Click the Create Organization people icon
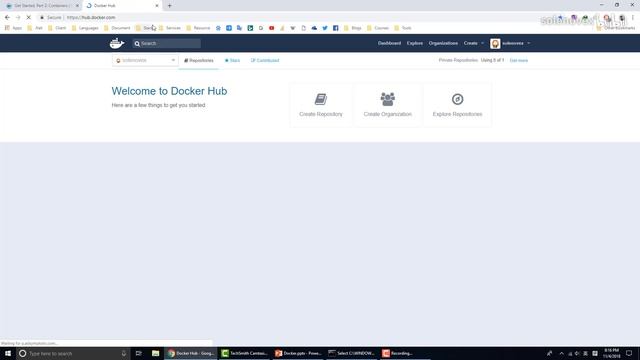 tap(387, 99)
